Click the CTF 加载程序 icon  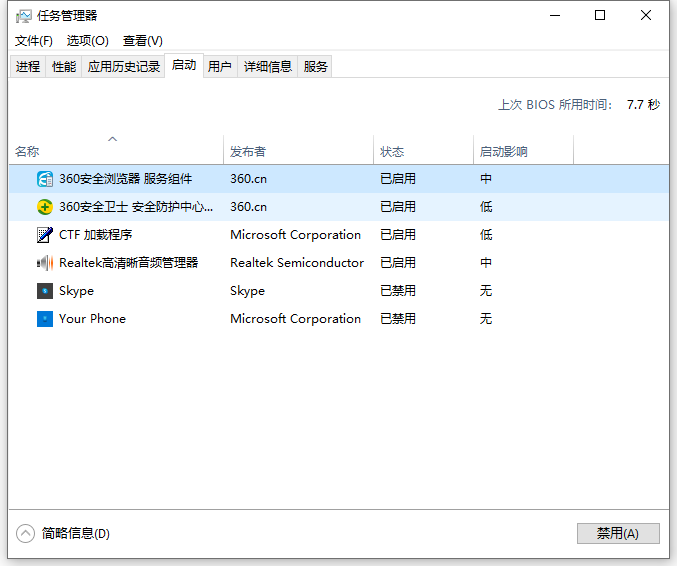[45, 235]
